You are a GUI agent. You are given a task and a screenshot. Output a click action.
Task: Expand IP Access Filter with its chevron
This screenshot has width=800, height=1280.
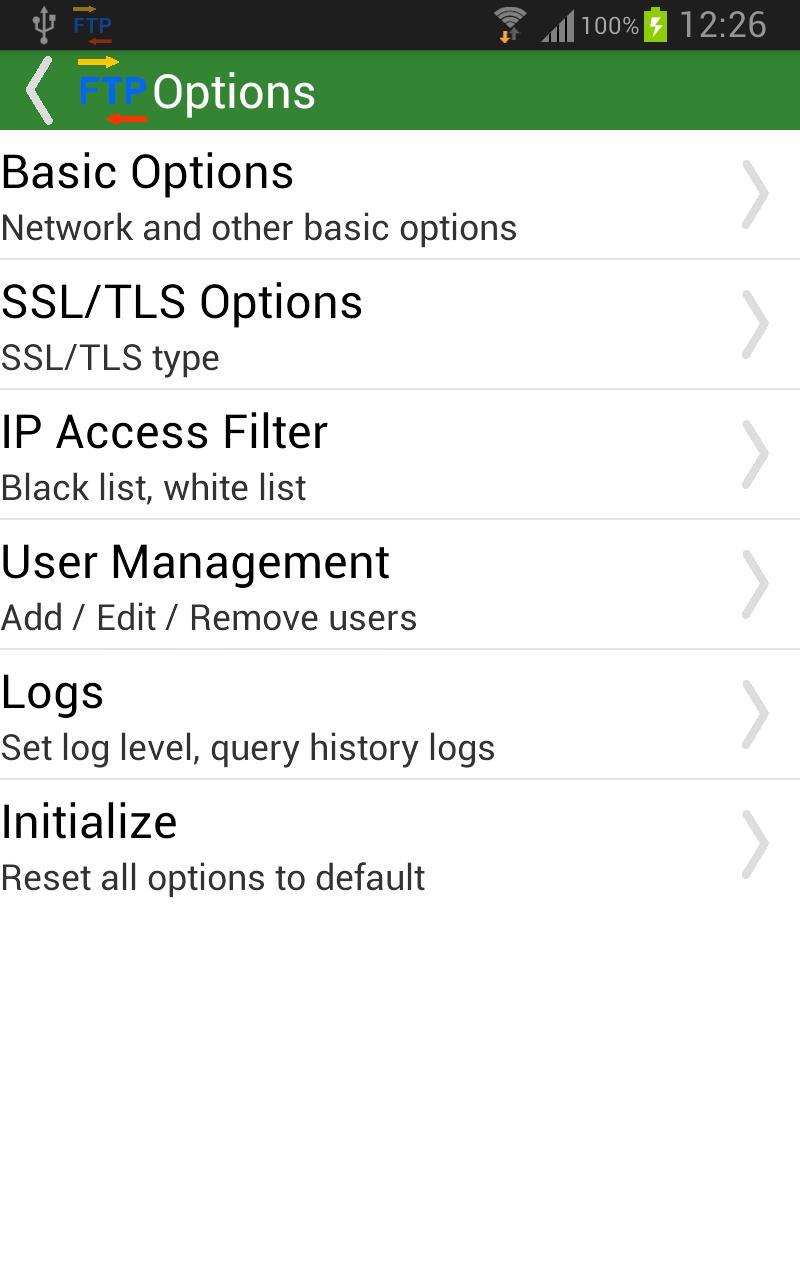pyautogui.click(x=757, y=453)
